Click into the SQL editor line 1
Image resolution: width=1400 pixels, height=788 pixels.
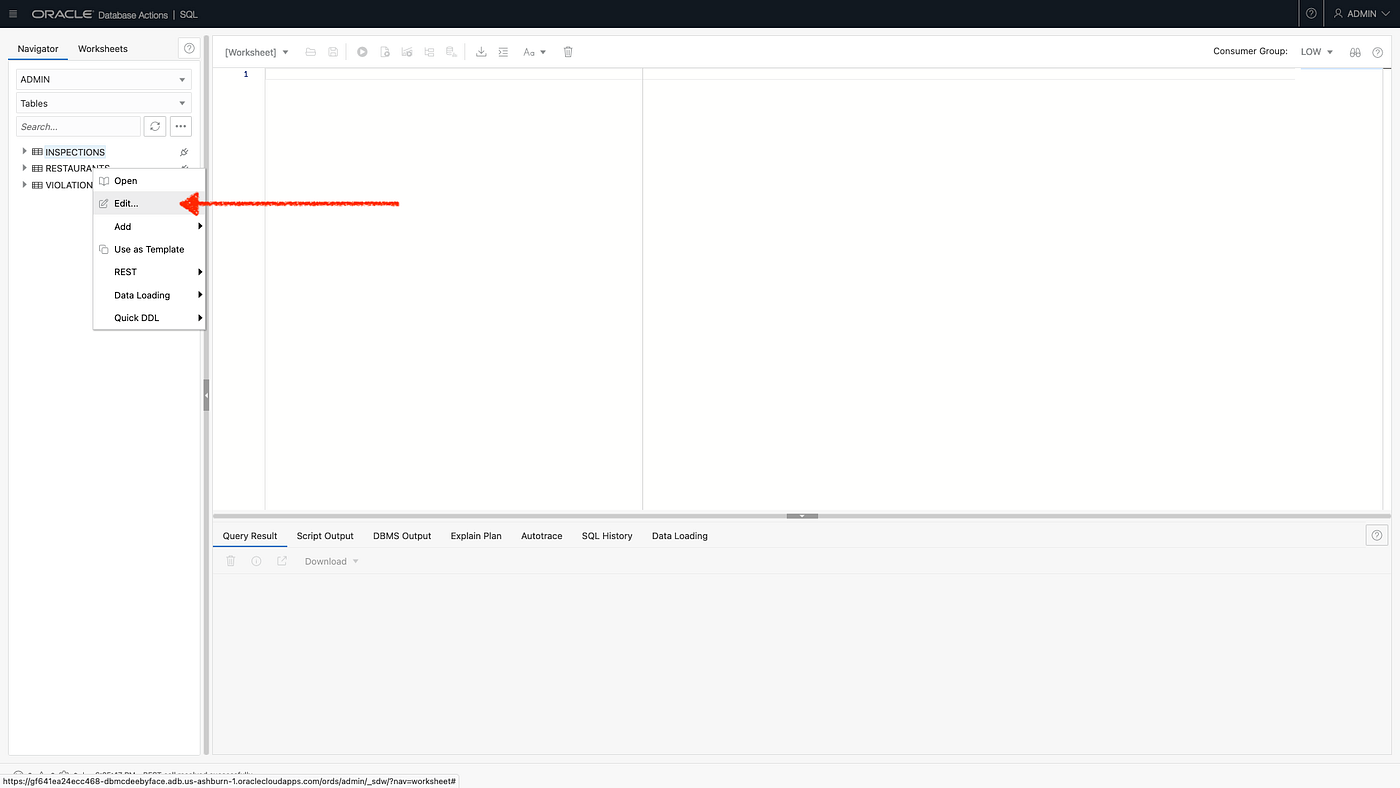[780, 74]
